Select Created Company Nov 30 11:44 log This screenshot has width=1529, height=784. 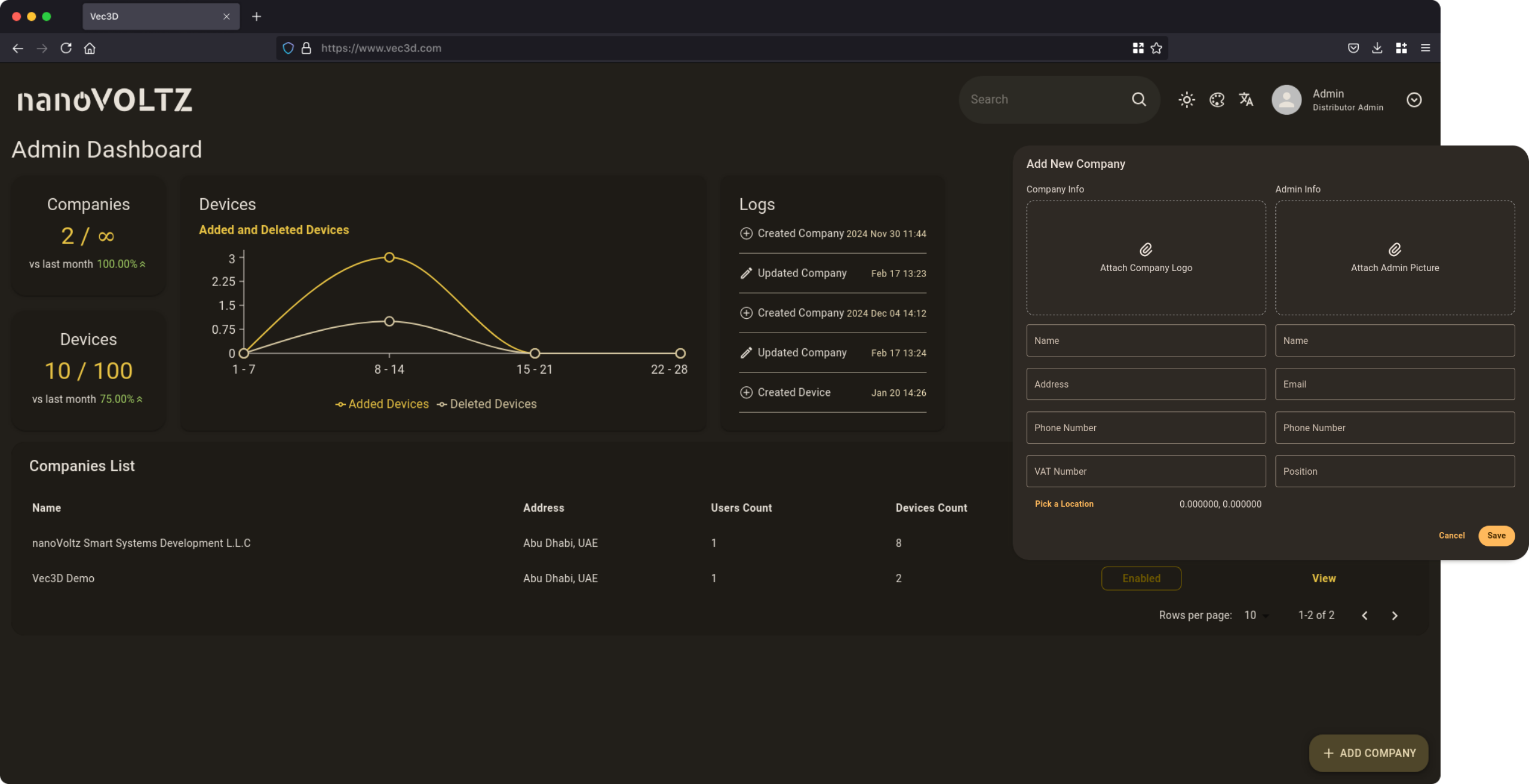(x=833, y=233)
